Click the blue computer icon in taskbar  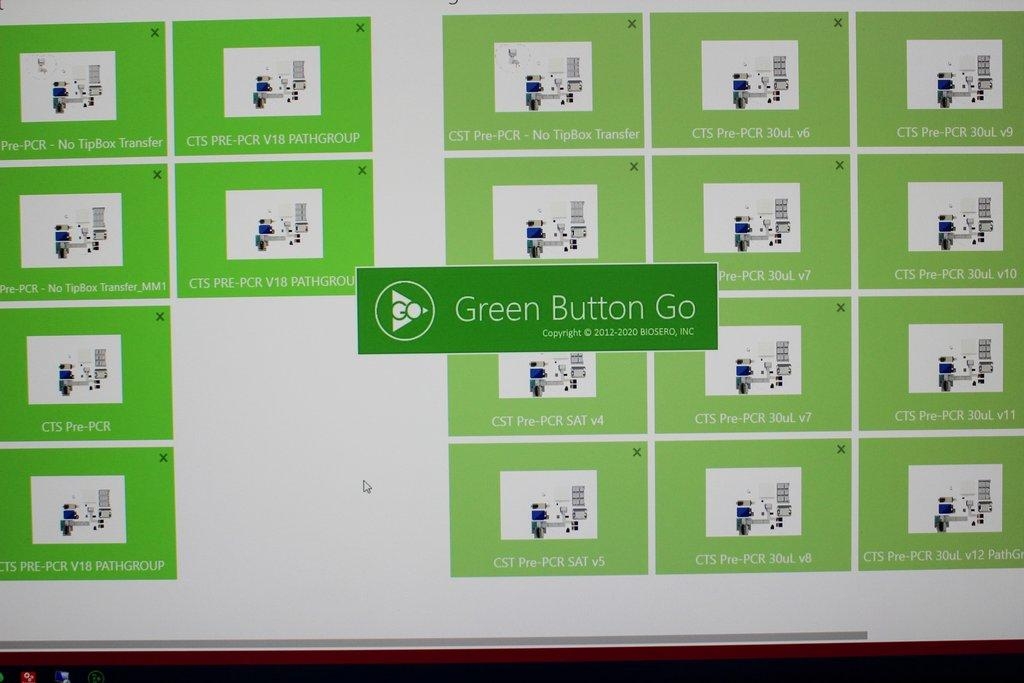[62, 677]
